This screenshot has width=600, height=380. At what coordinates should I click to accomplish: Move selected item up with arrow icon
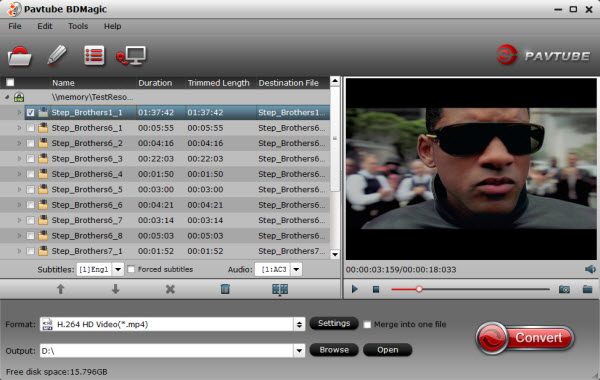[x=60, y=289]
